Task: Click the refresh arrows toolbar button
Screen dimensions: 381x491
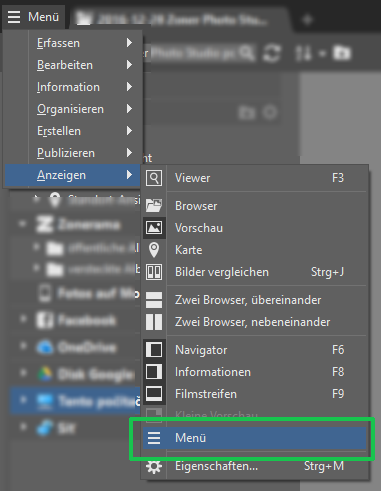Action: [x=272, y=53]
